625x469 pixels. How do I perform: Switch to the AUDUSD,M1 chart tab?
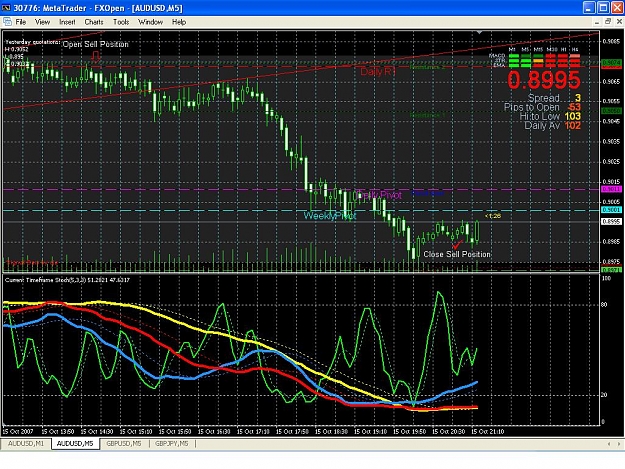click(26, 443)
